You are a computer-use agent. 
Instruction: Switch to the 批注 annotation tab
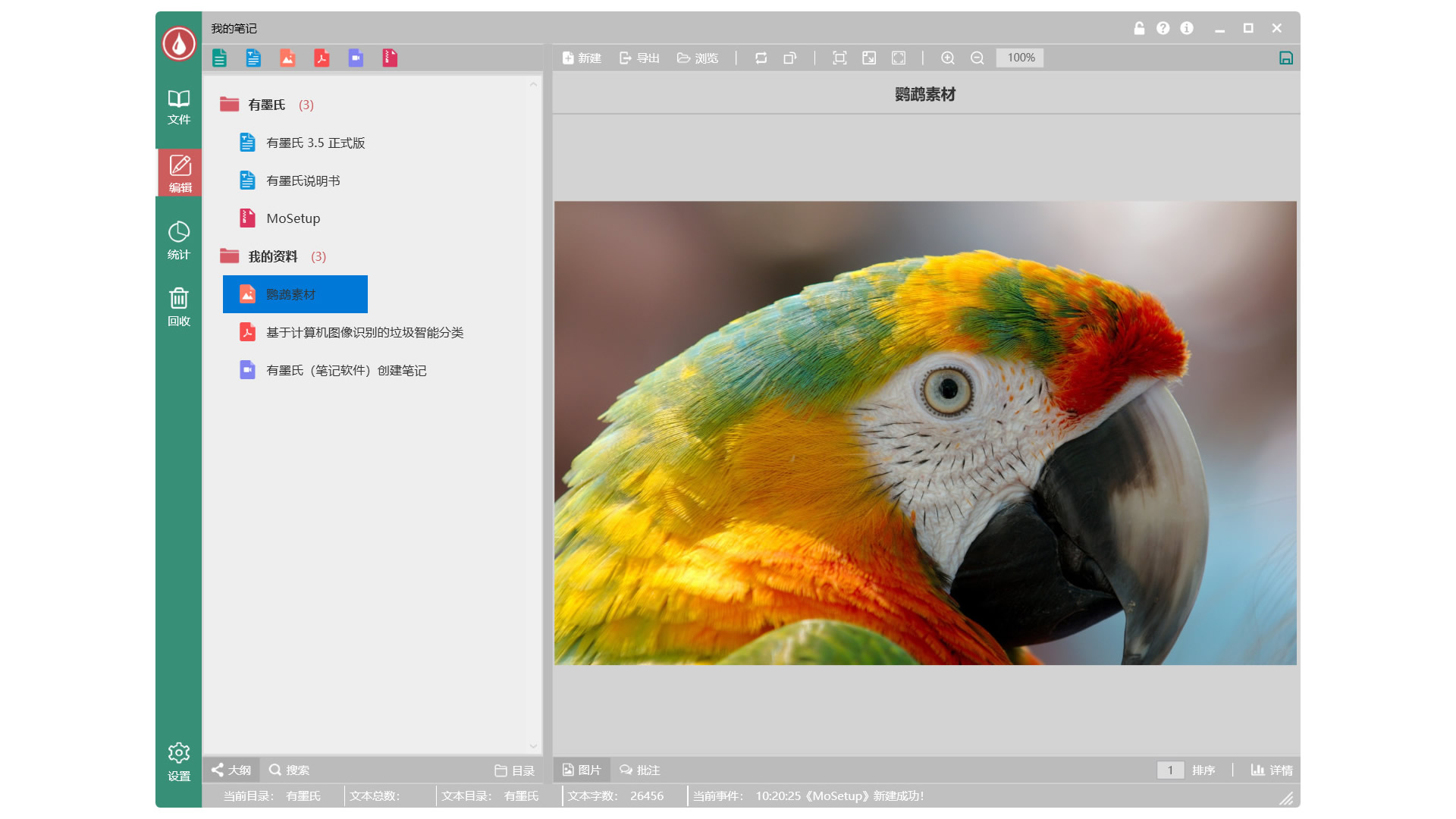click(640, 770)
